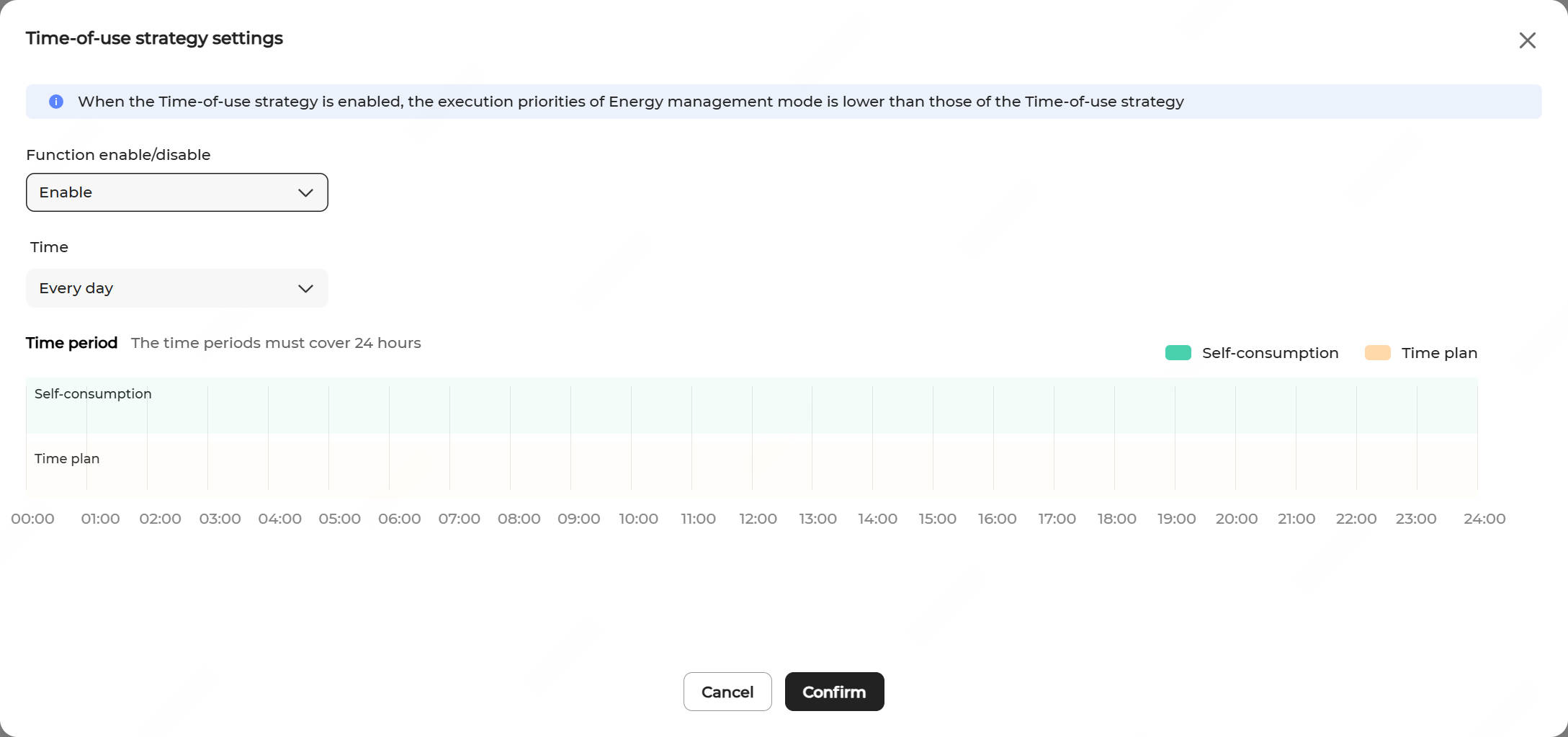Viewport: 1568px width, 737px height.
Task: Click the orange Time plan legend swatch
Action: pos(1377,353)
